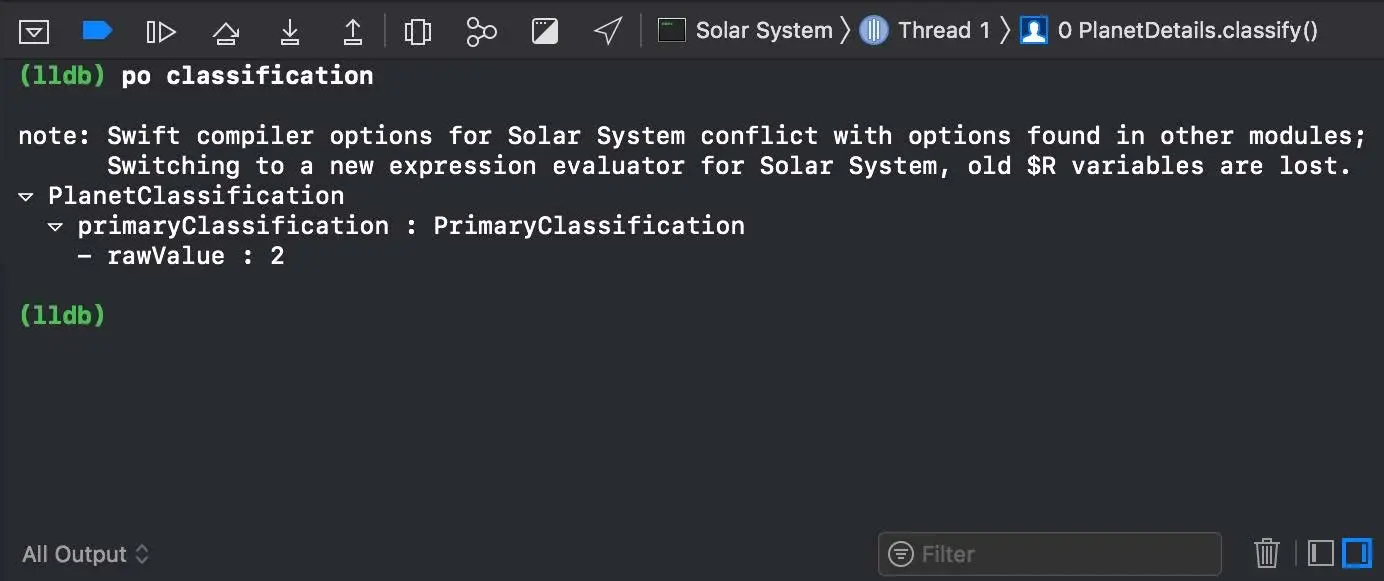Toggle the console pane button
This screenshot has height=581, width=1384.
(x=1357, y=553)
